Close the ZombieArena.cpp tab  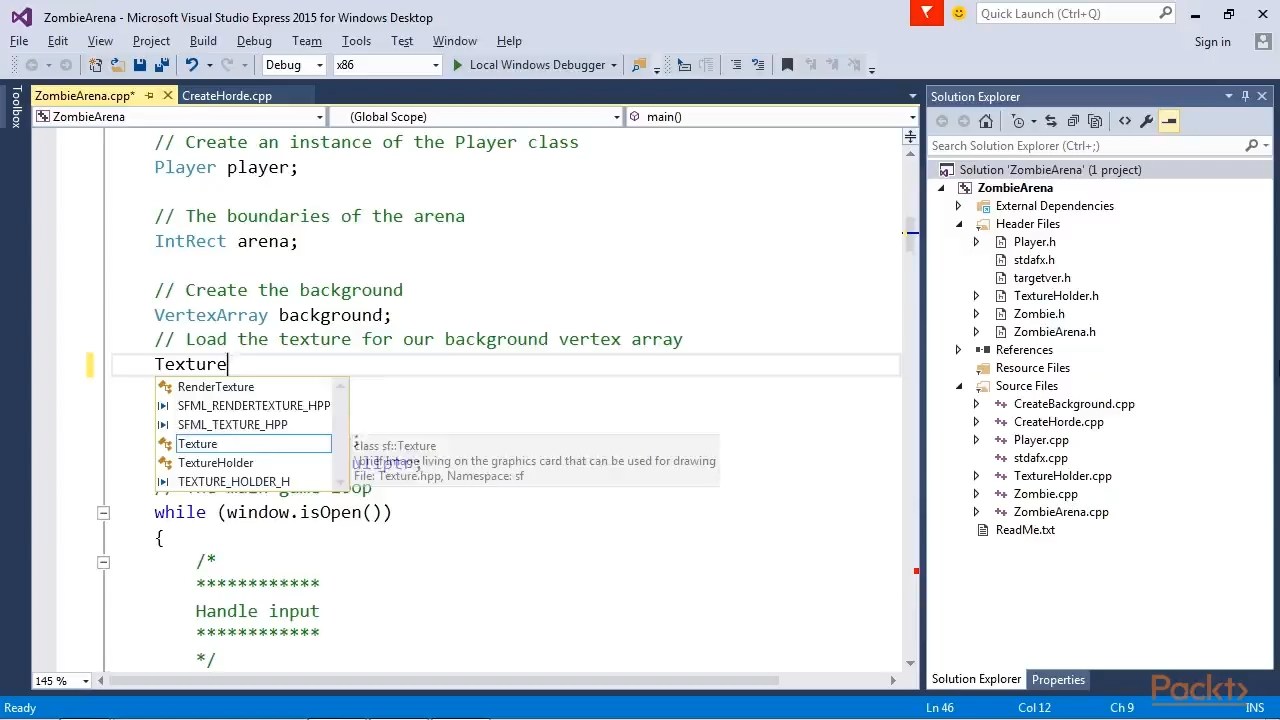click(167, 96)
